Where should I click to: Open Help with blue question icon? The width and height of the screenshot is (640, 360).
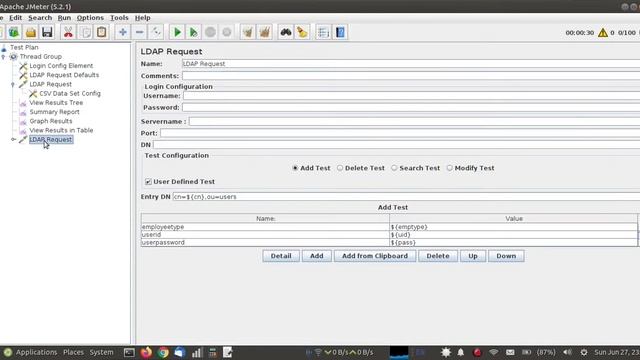coord(340,32)
